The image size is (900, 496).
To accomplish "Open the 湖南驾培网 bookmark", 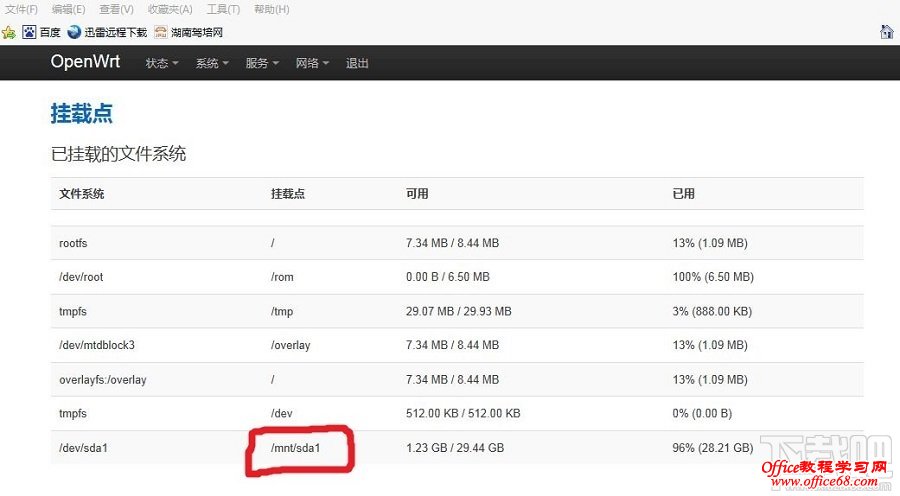I will pos(188,32).
